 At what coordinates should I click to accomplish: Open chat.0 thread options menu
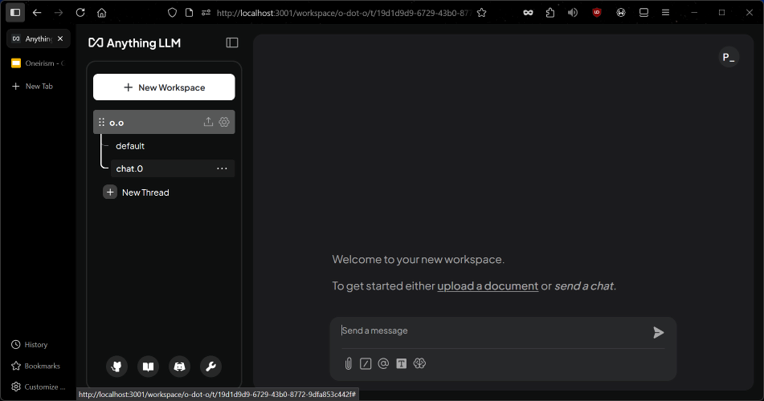pos(222,169)
